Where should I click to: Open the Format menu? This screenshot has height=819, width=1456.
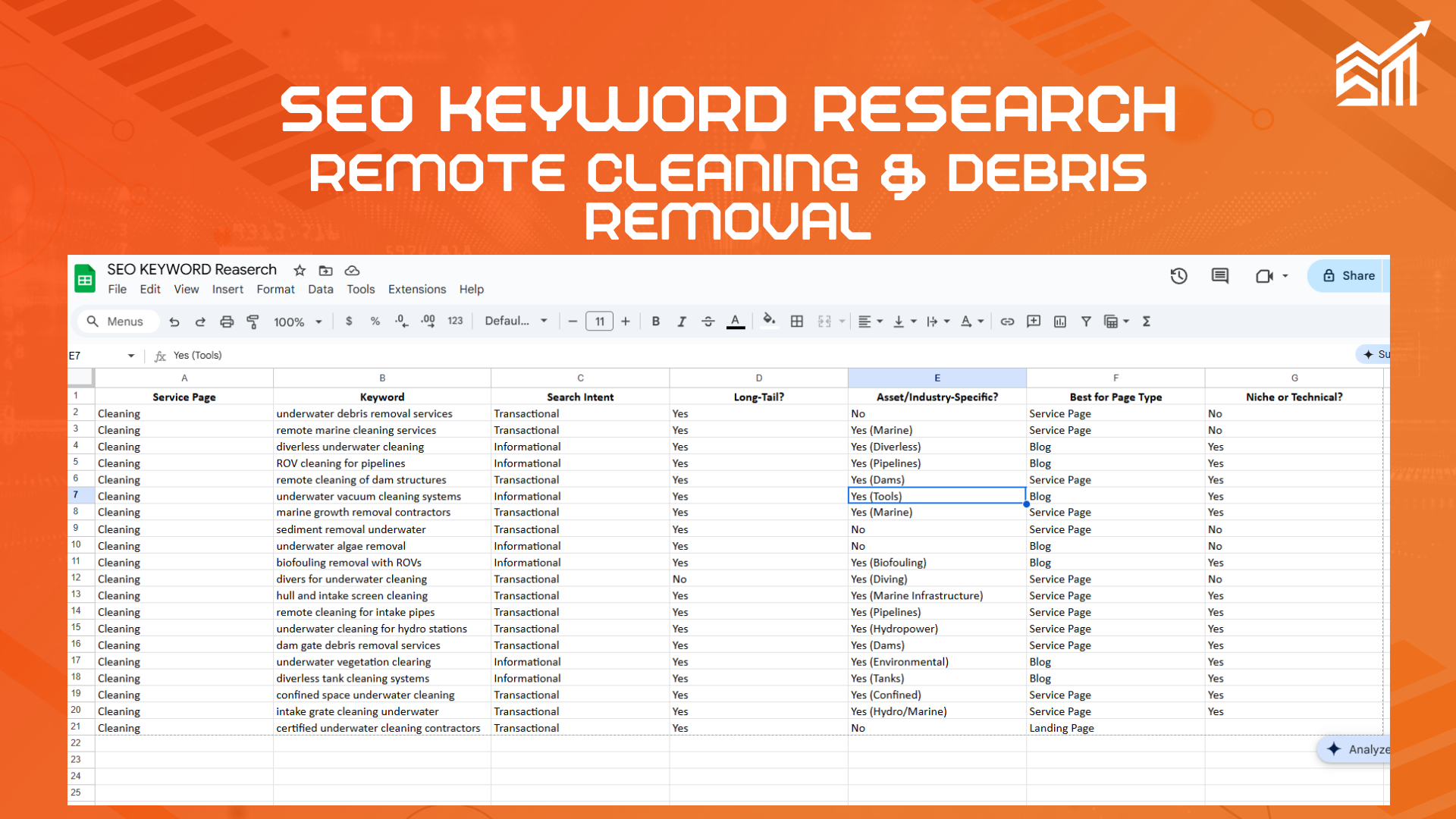click(275, 290)
